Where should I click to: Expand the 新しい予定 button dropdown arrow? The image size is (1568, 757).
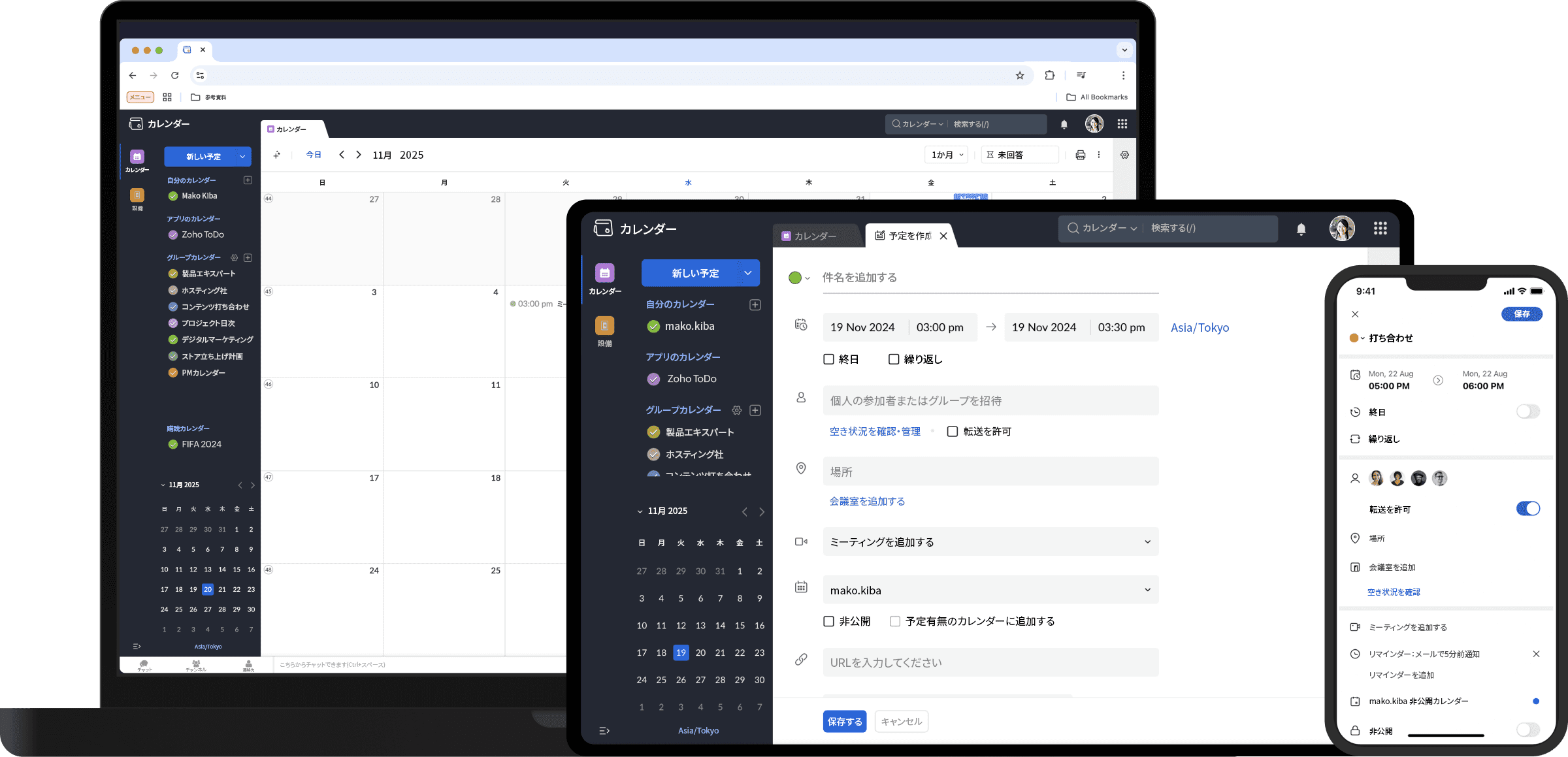[748, 273]
